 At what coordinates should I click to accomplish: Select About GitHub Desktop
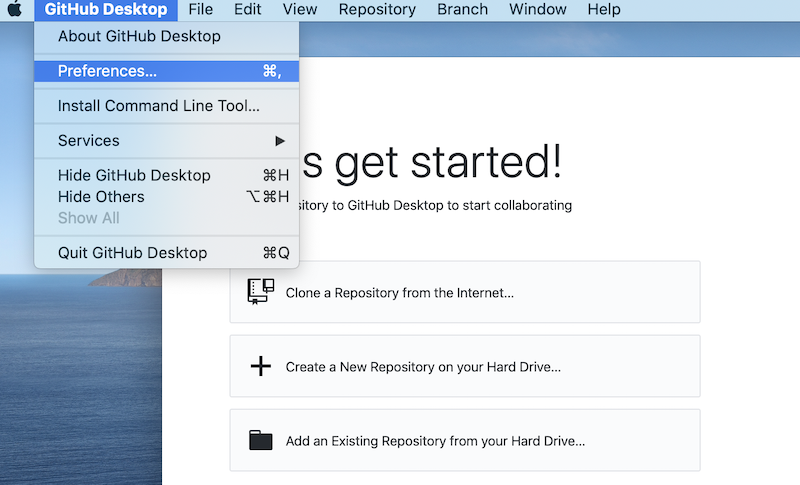tap(139, 36)
